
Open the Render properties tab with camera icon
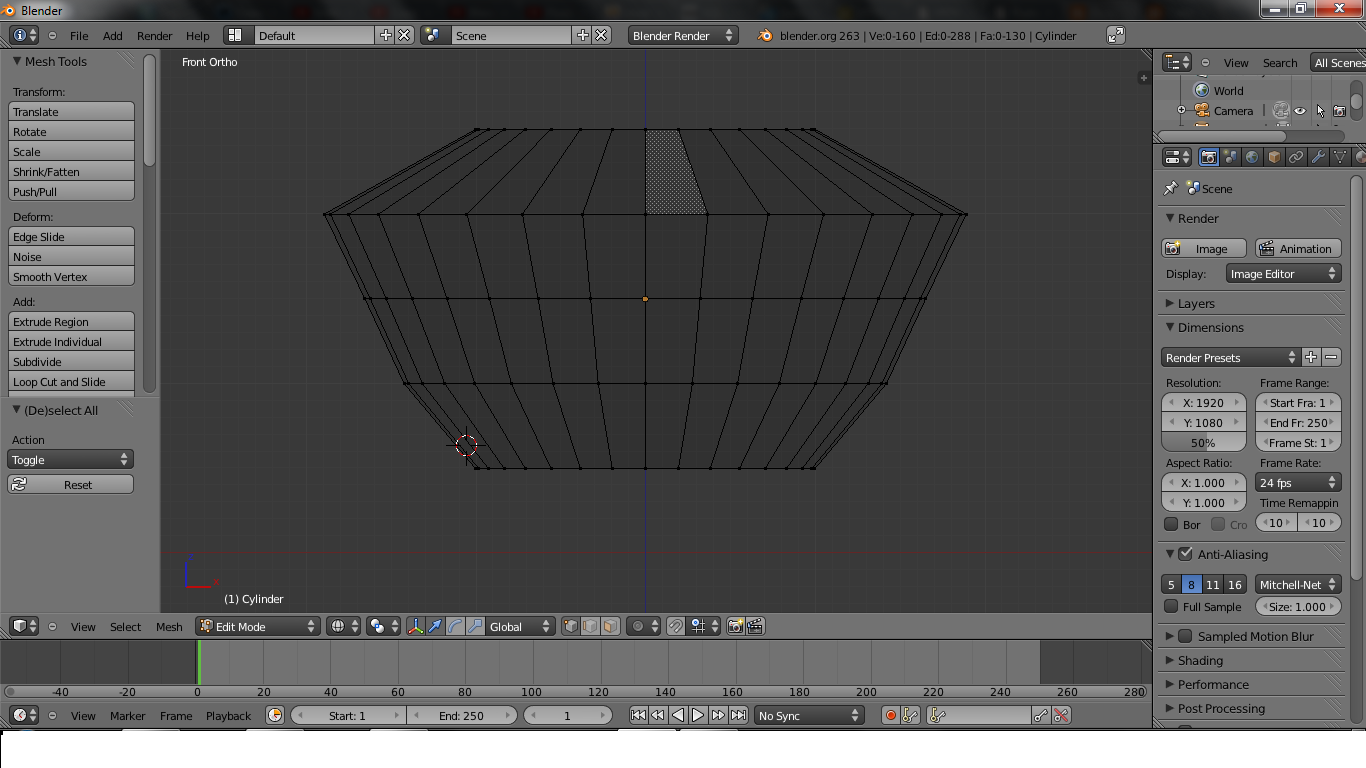(x=1208, y=156)
